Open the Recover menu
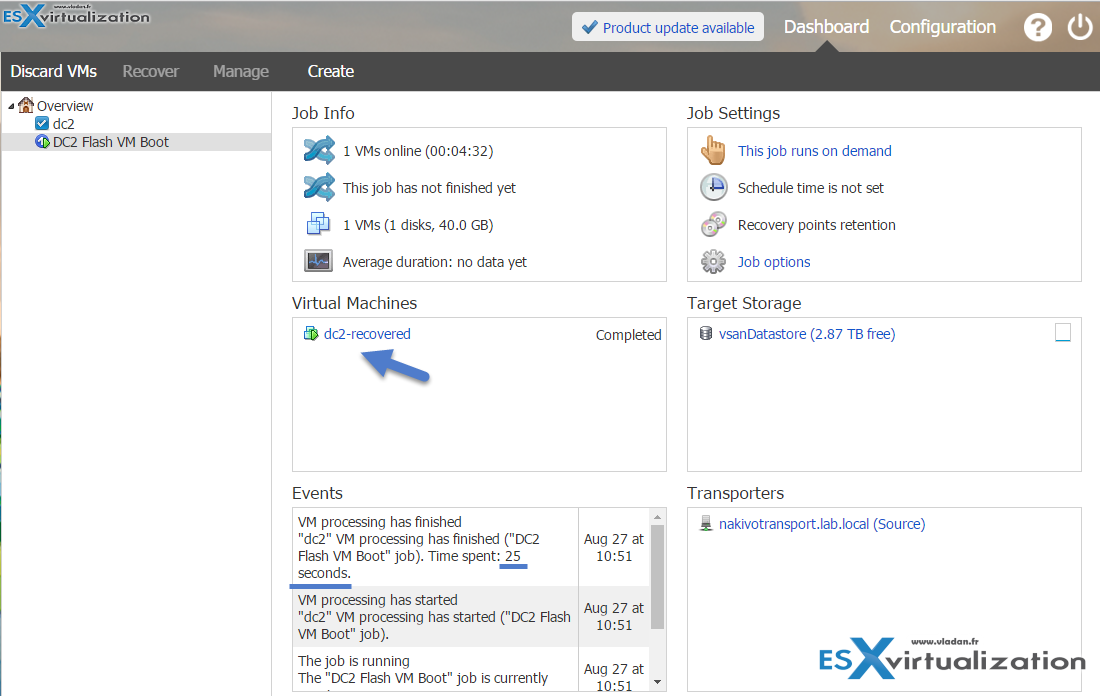1100x696 pixels. 151,72
